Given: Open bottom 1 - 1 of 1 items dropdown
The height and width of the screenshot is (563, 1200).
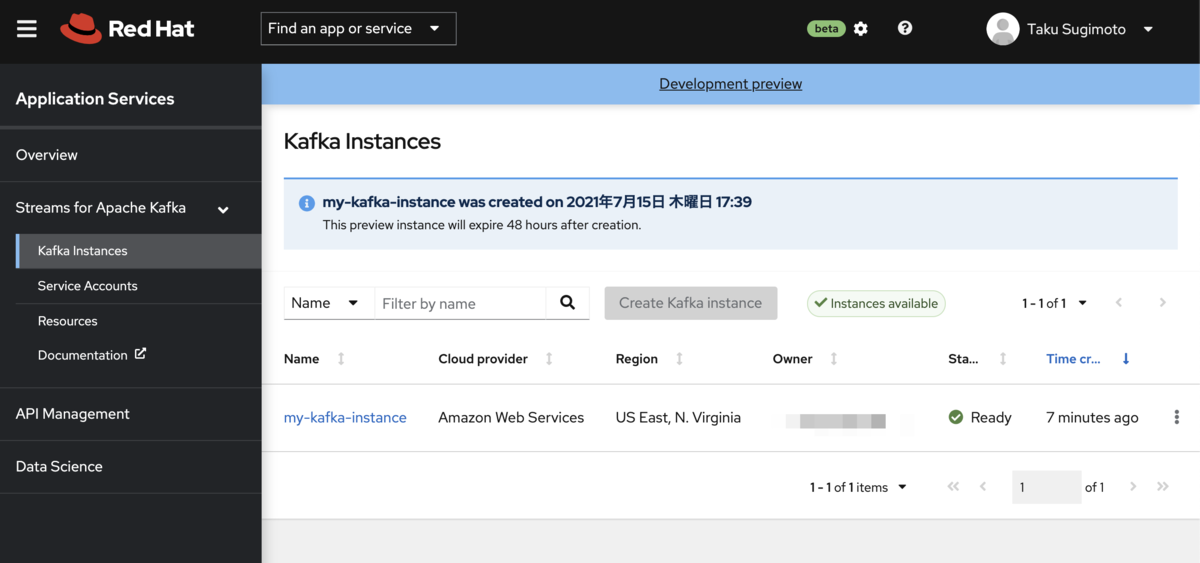Looking at the screenshot, I should pos(858,487).
